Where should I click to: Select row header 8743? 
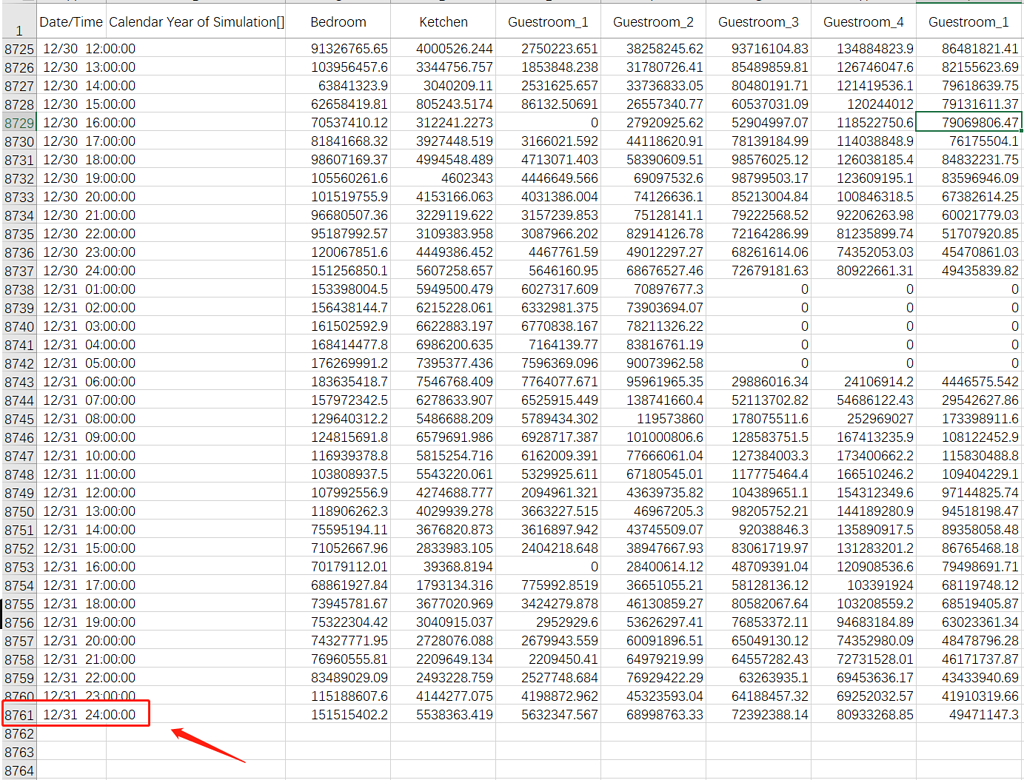click(18, 382)
